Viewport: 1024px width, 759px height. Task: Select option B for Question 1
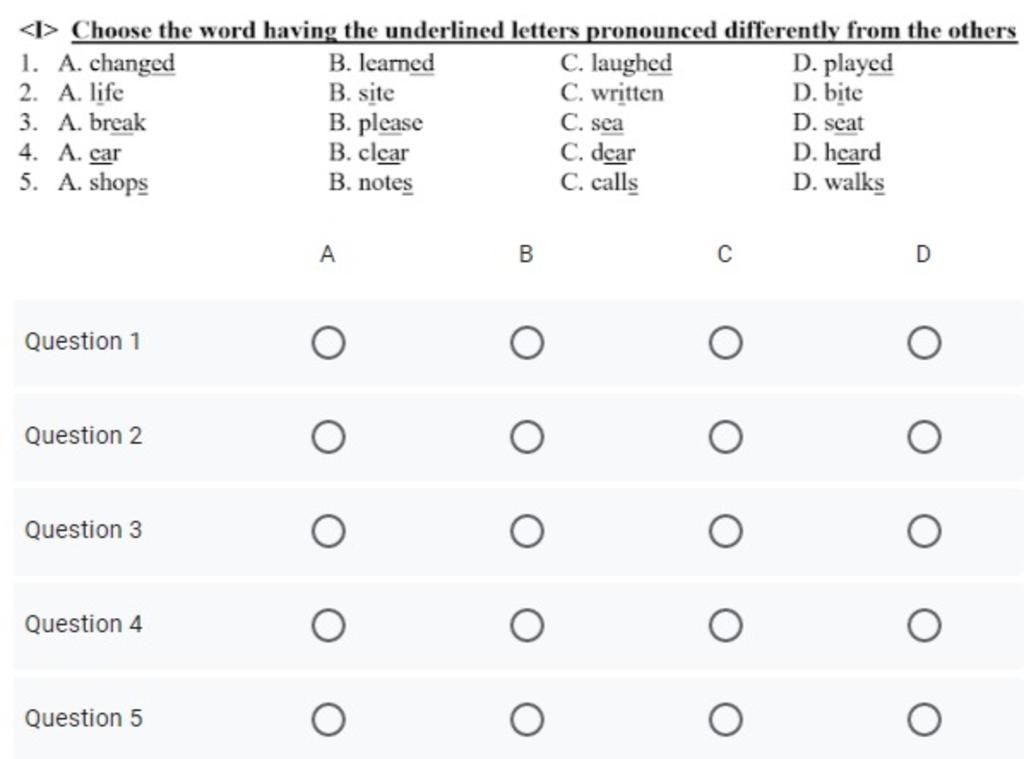coord(526,343)
